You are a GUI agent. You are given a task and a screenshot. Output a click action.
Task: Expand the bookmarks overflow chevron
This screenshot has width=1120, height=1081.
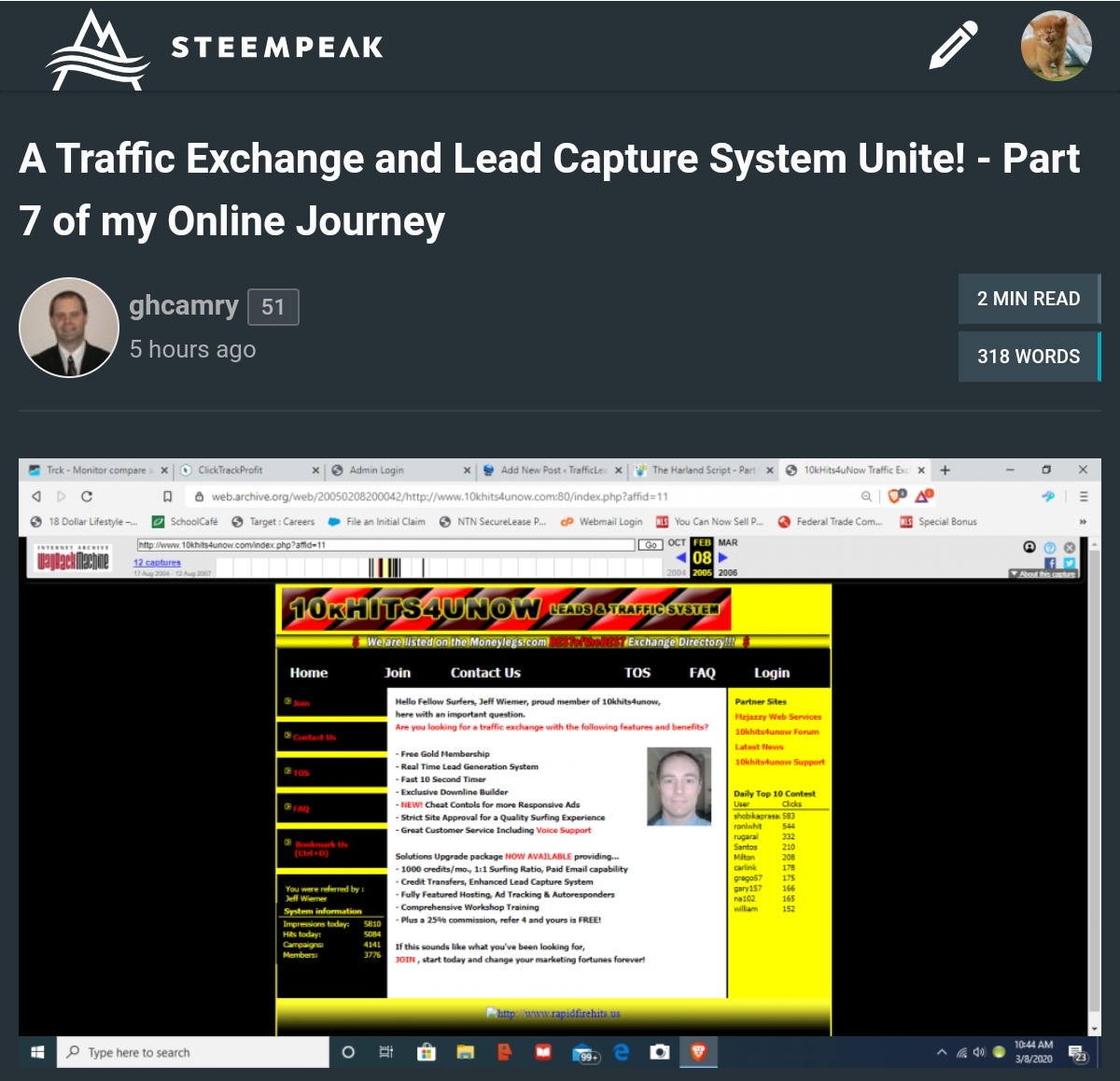coord(1083,522)
